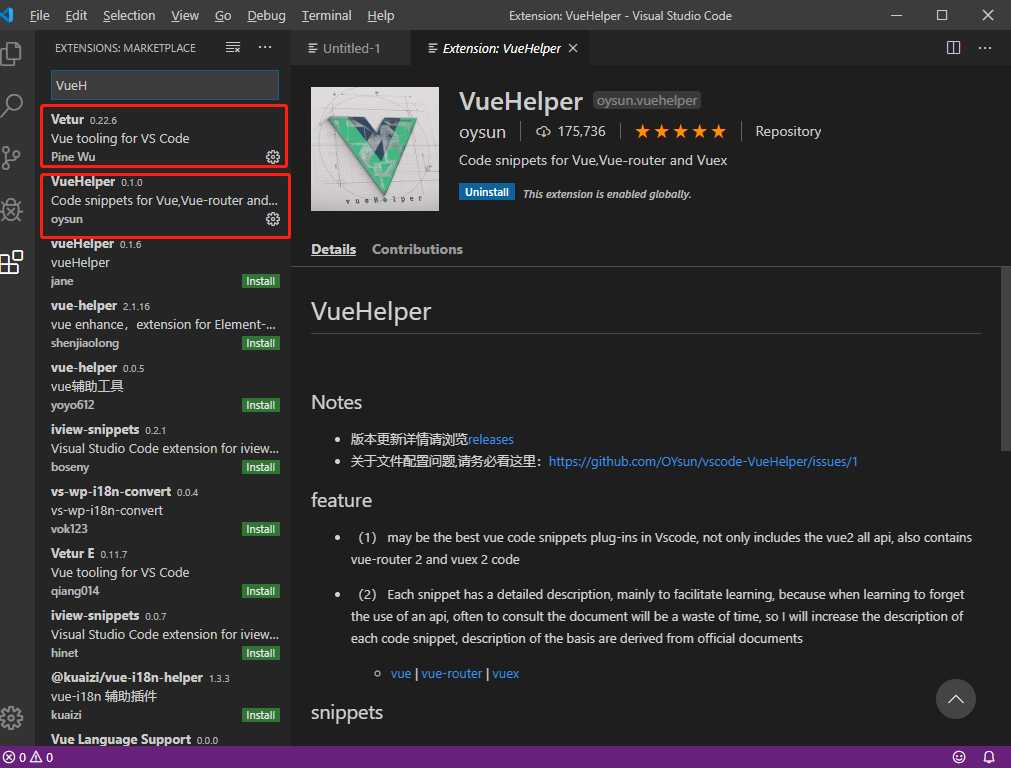Switch to the Untitled-1 tab
The width and height of the screenshot is (1011, 768).
click(351, 48)
